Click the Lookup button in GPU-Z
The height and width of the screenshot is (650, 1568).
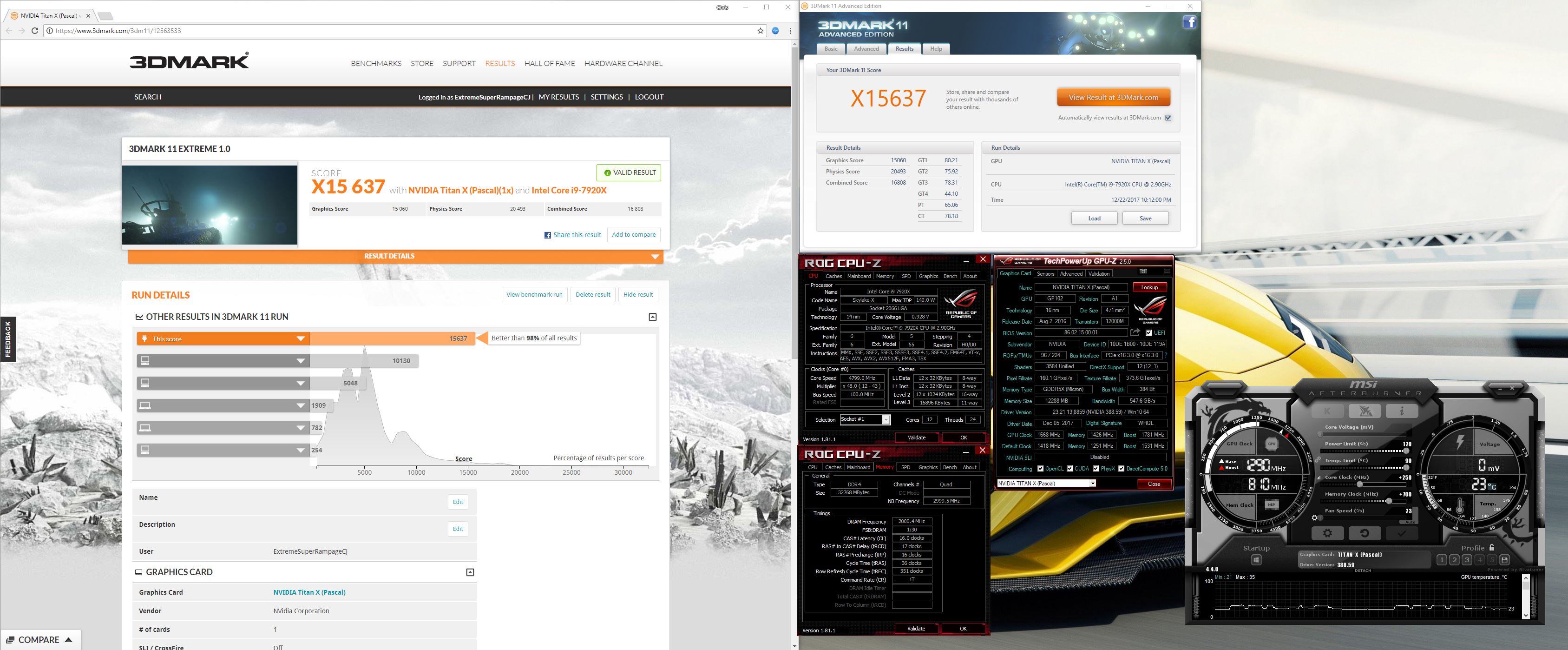1149,287
